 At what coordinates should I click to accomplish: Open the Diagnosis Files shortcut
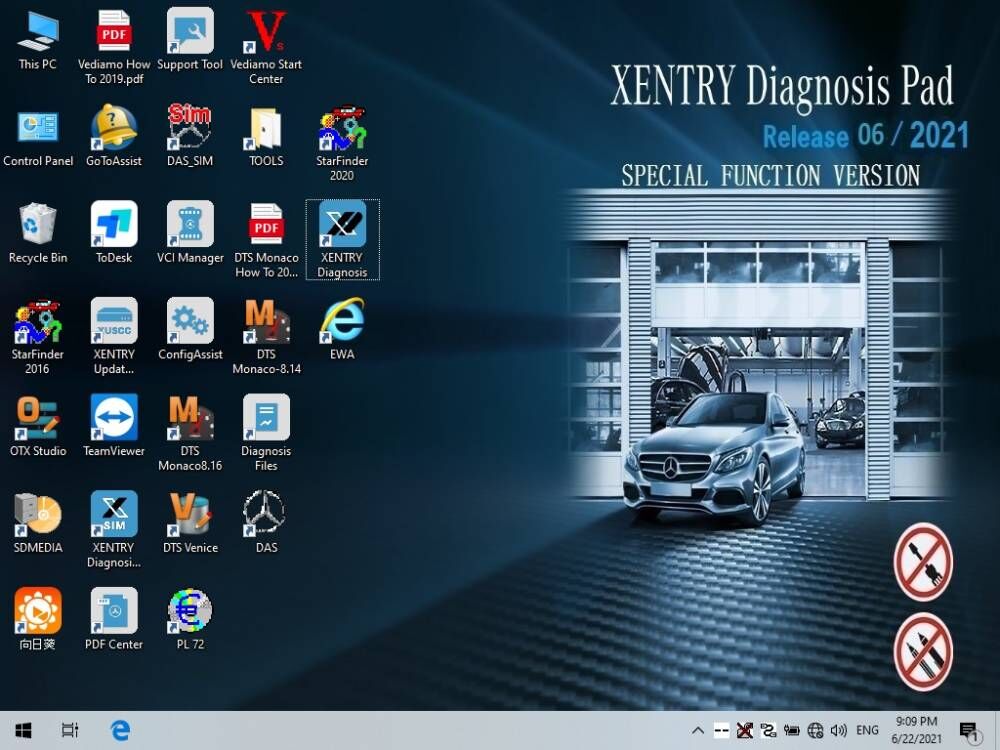pyautogui.click(x=266, y=434)
